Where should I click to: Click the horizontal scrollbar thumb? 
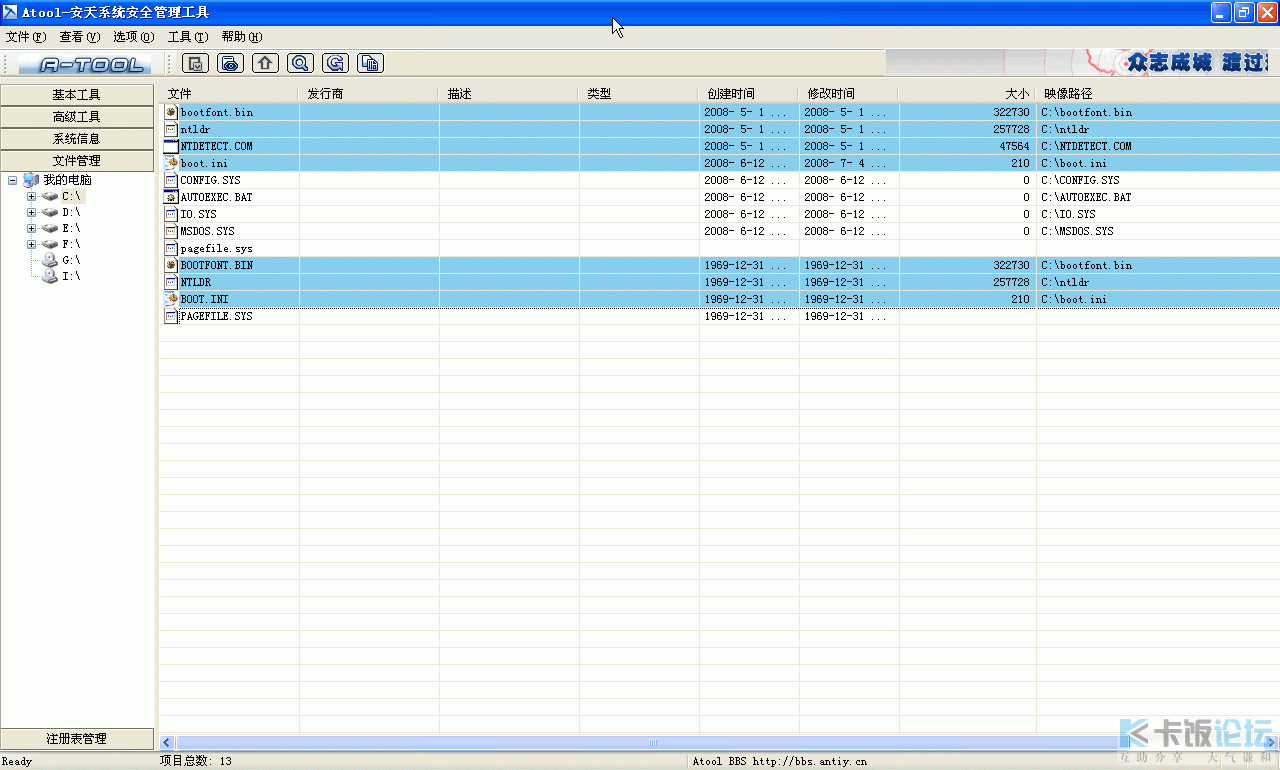[653, 742]
